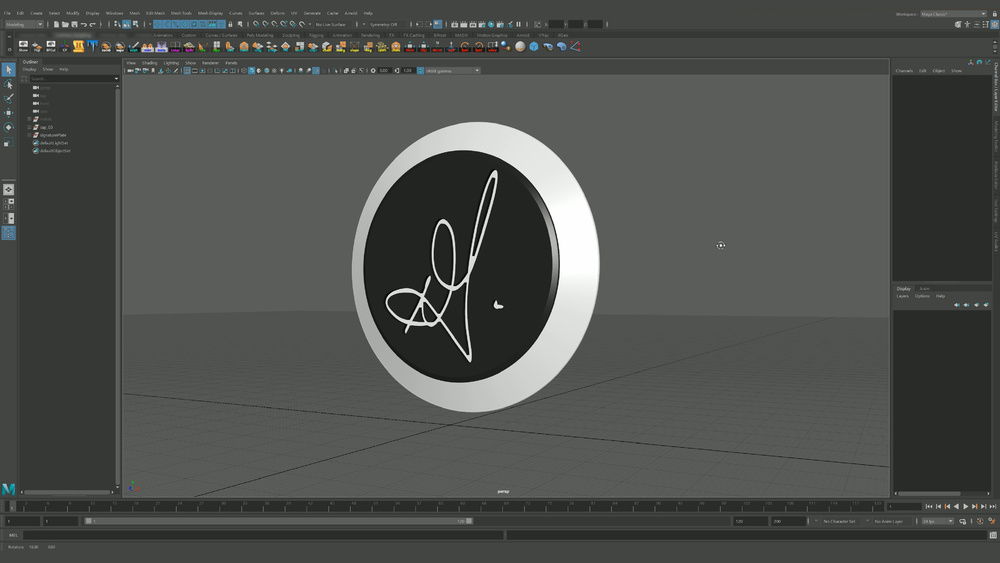This screenshot has height=563, width=1000.
Task: Click the Open Scene folder icon
Action: [x=65, y=24]
